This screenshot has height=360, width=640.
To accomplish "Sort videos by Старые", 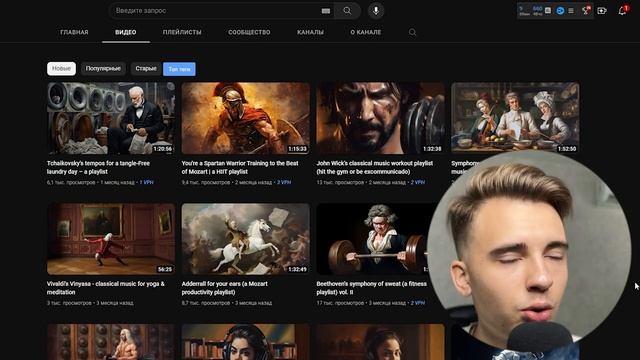I will tap(146, 69).
